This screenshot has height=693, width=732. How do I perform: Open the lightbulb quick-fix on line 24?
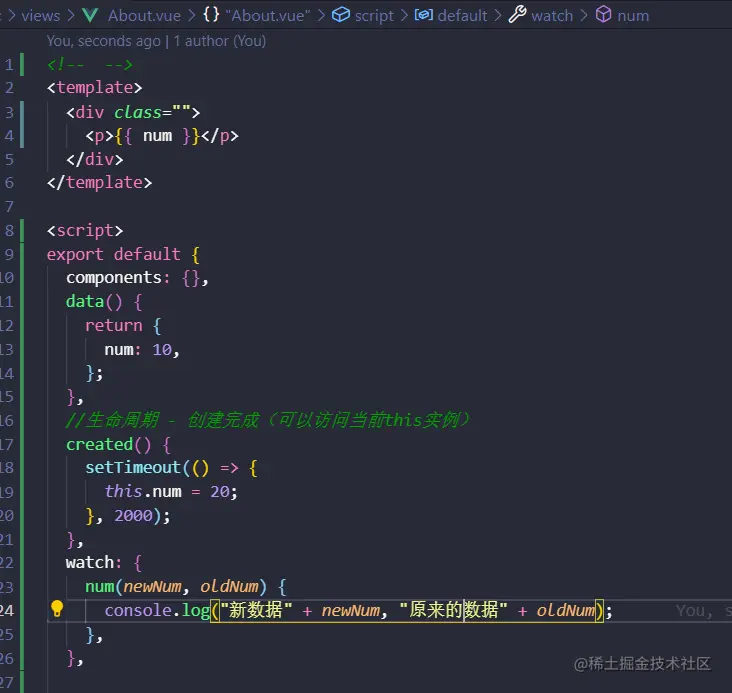coord(57,609)
